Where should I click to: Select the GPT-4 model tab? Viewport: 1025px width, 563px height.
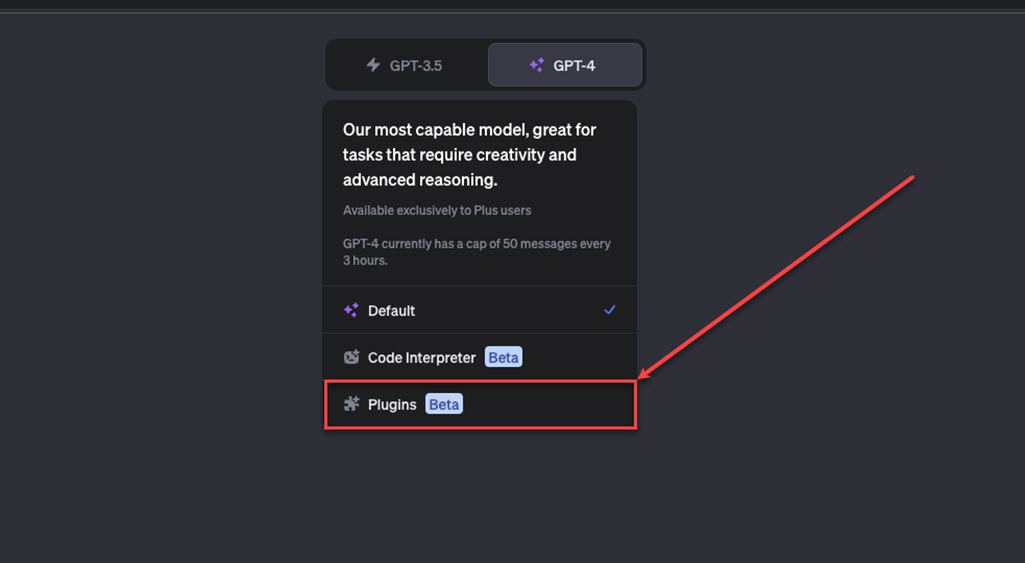pyautogui.click(x=565, y=65)
